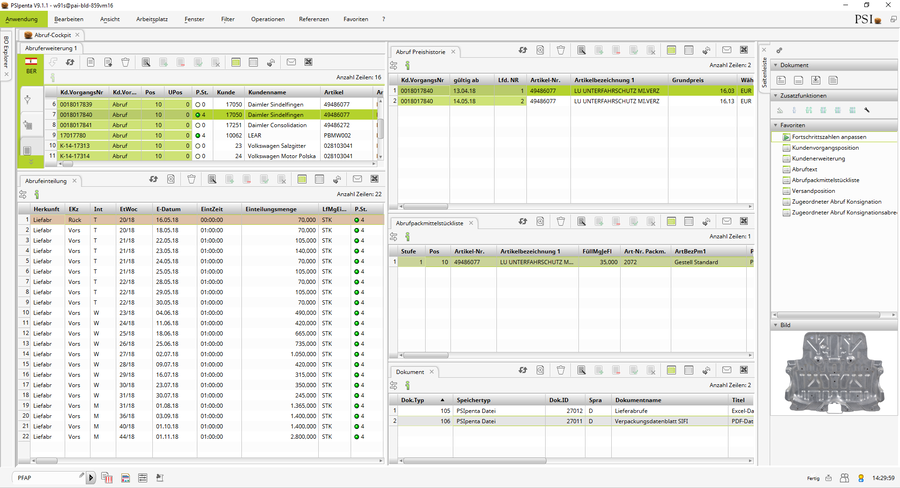Click envelope icon in Abrufeinteilung toolbar
The height and width of the screenshot is (488, 900).
point(357,180)
